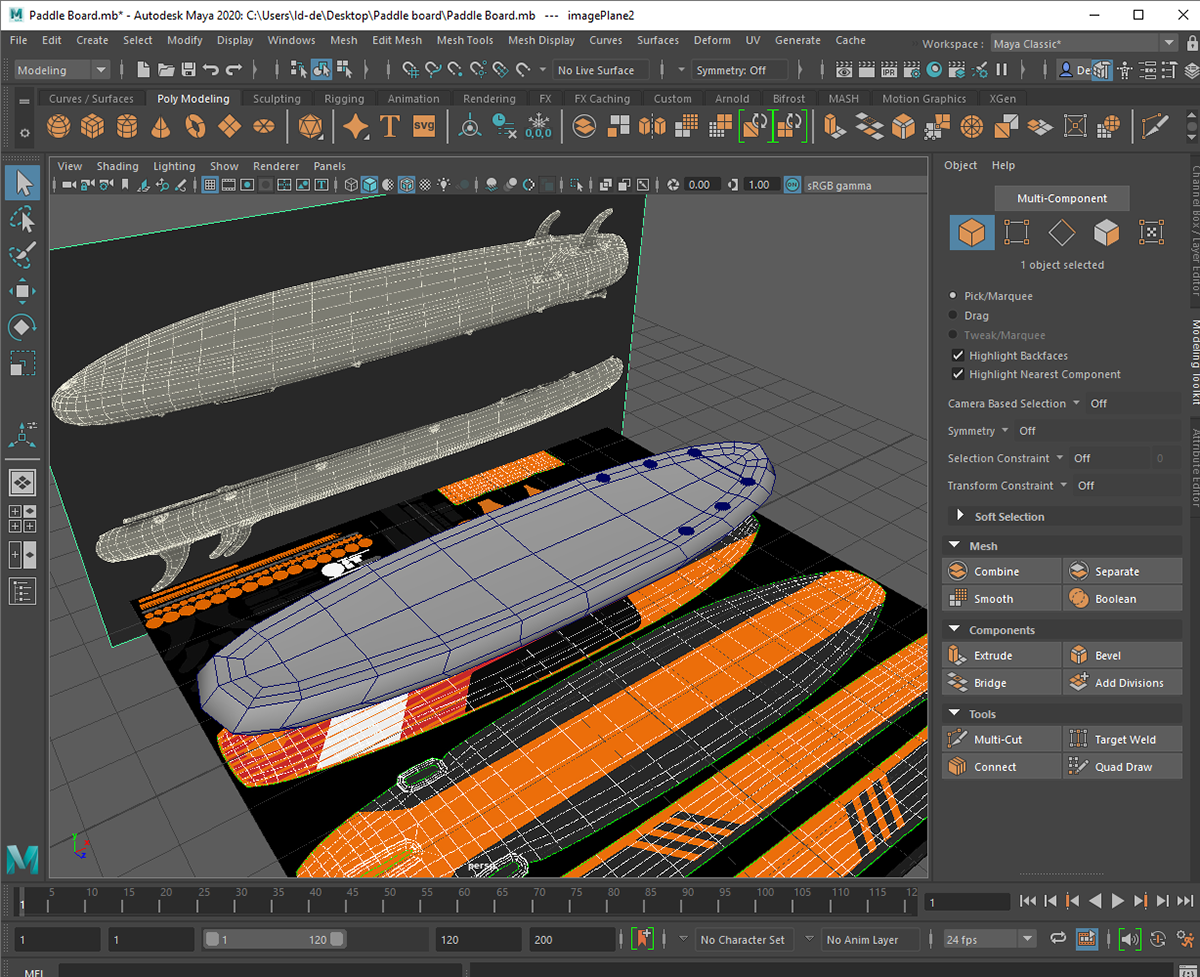Disable the Highlight Backfaces checkbox
The height and width of the screenshot is (977, 1200).
(x=958, y=356)
